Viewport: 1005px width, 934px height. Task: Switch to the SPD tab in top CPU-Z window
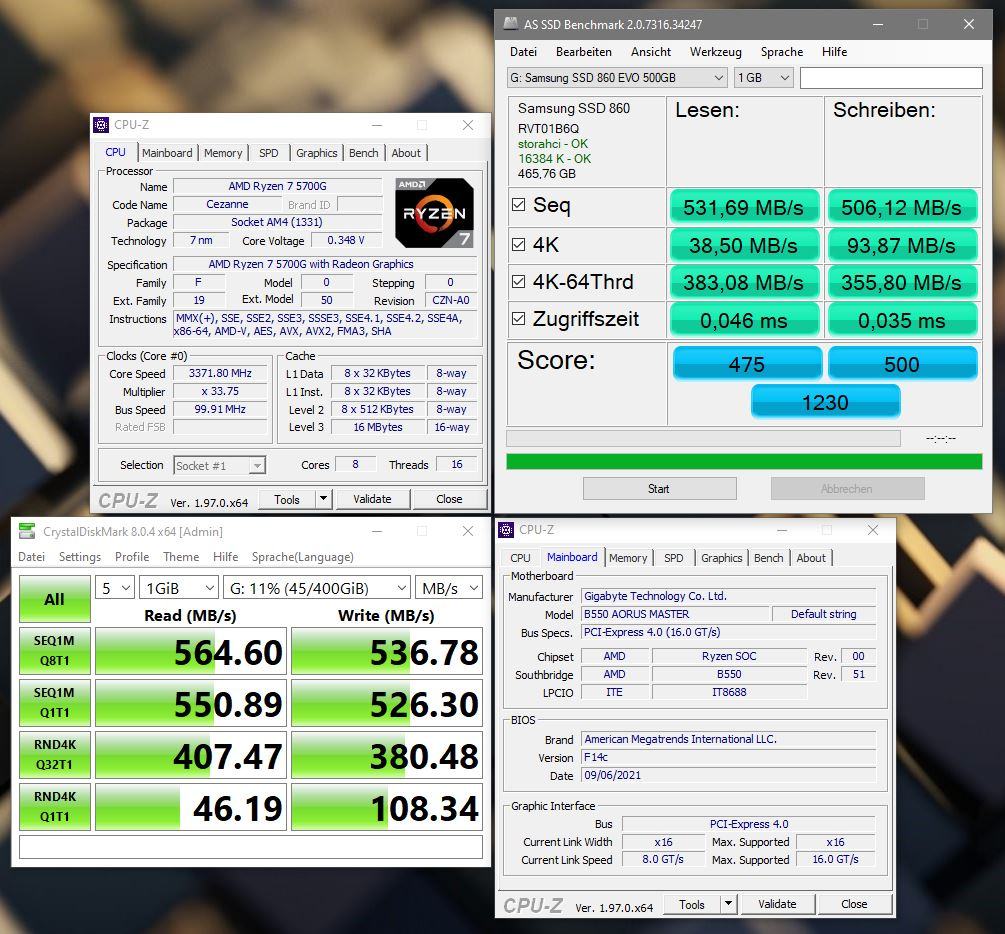click(269, 153)
